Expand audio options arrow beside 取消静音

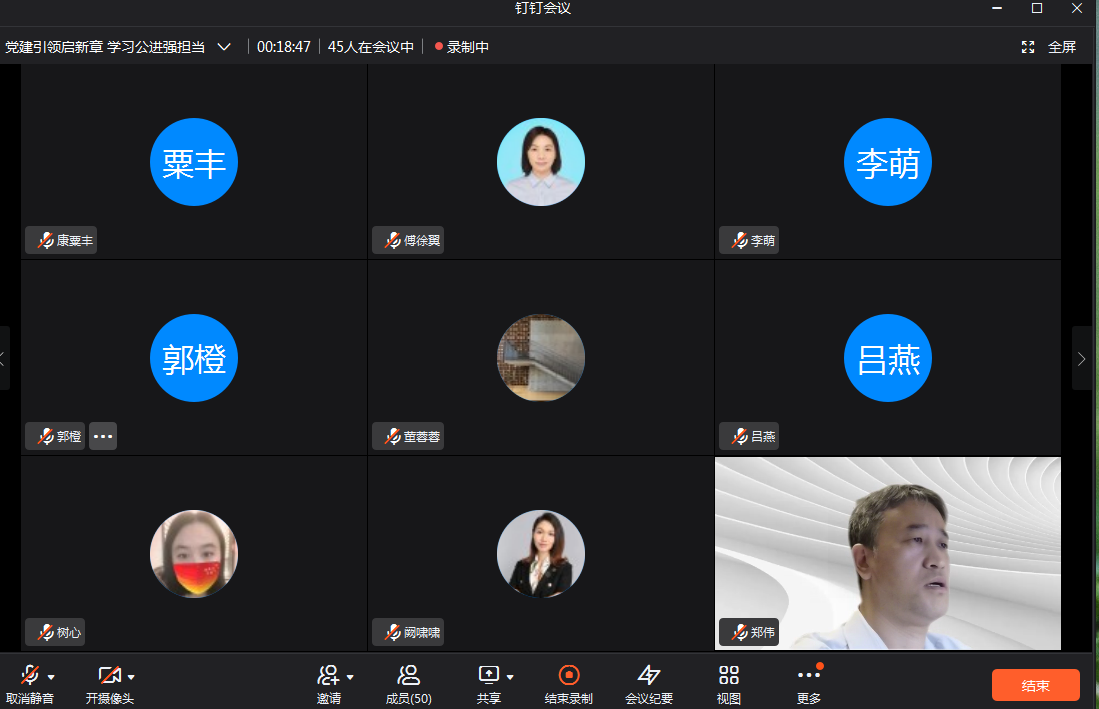(51, 677)
